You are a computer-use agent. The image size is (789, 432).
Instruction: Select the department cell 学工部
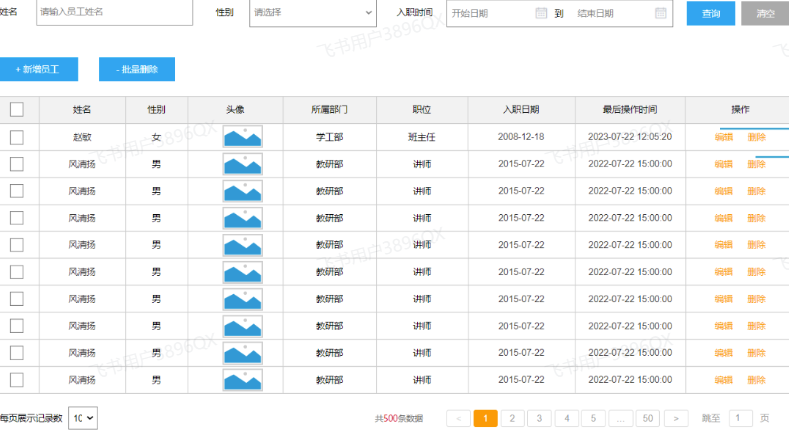pyautogui.click(x=329, y=137)
